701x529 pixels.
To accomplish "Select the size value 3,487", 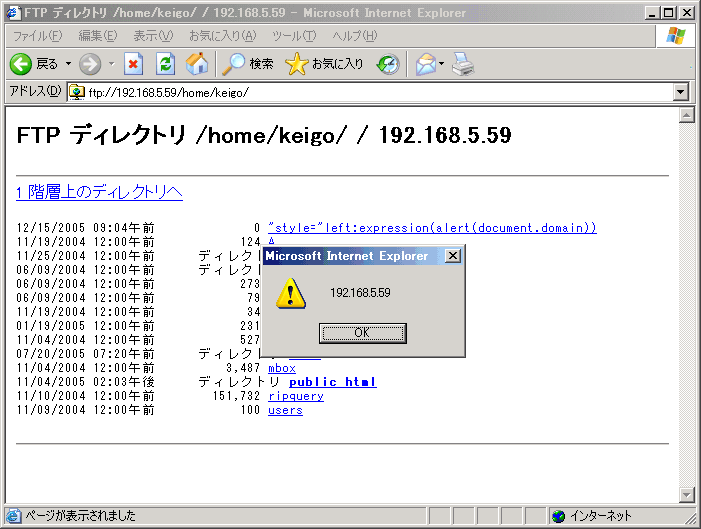I will 243,368.
